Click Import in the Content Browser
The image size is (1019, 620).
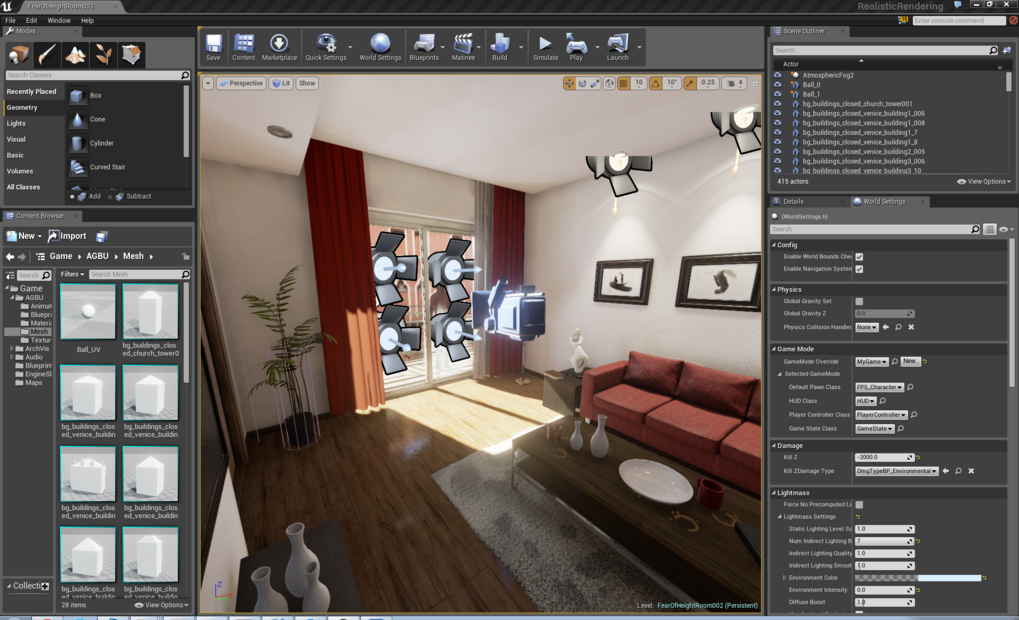(x=69, y=235)
